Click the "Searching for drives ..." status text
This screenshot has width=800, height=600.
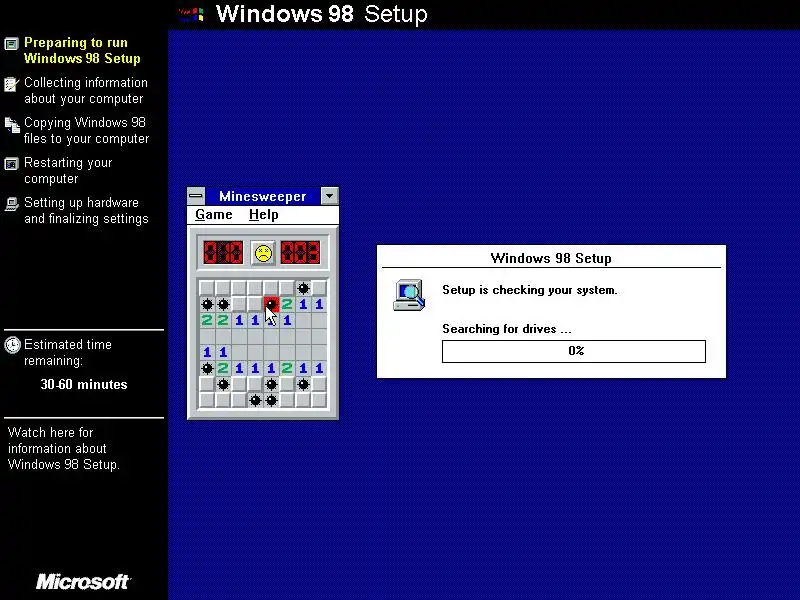pyautogui.click(x=507, y=329)
